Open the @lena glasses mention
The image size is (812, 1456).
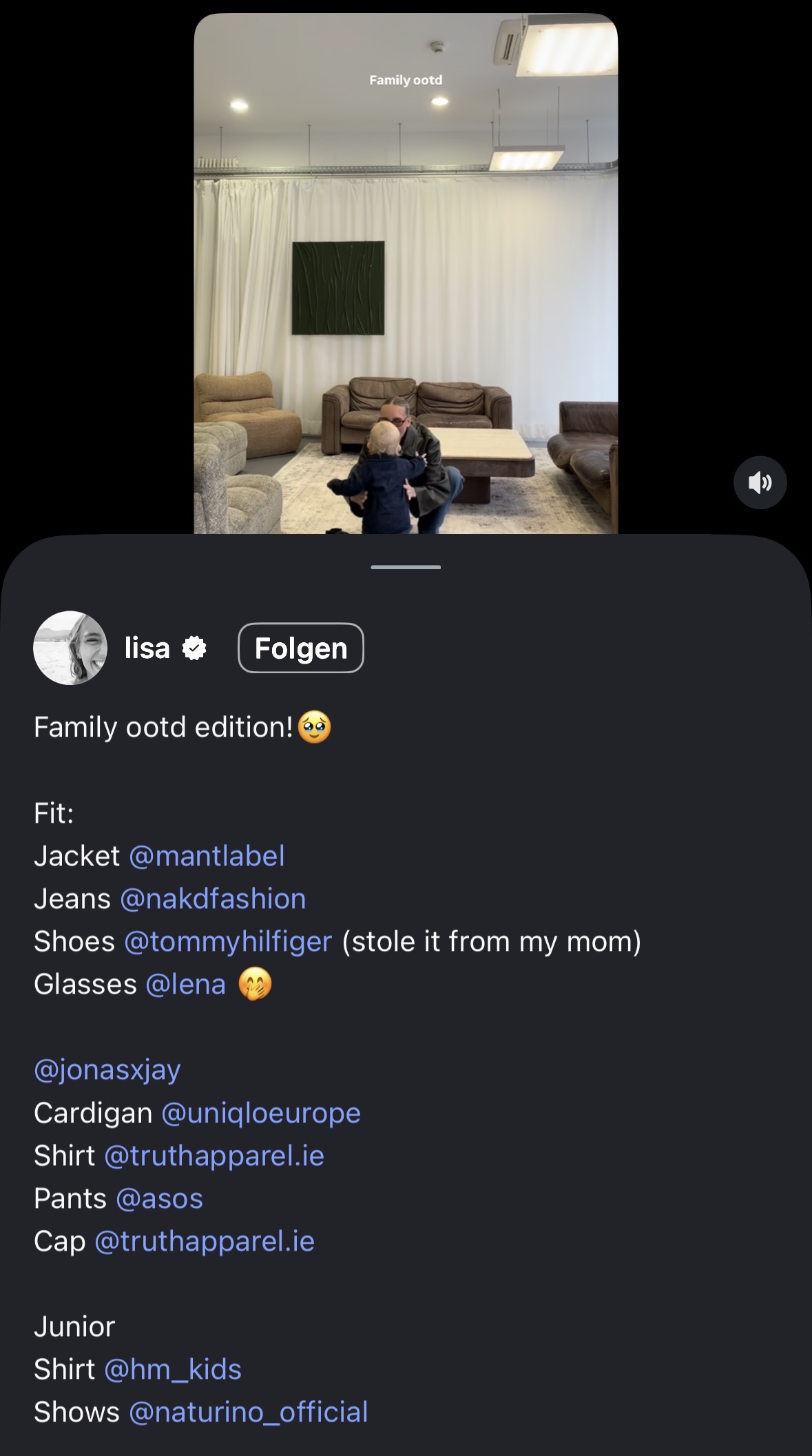(x=186, y=985)
